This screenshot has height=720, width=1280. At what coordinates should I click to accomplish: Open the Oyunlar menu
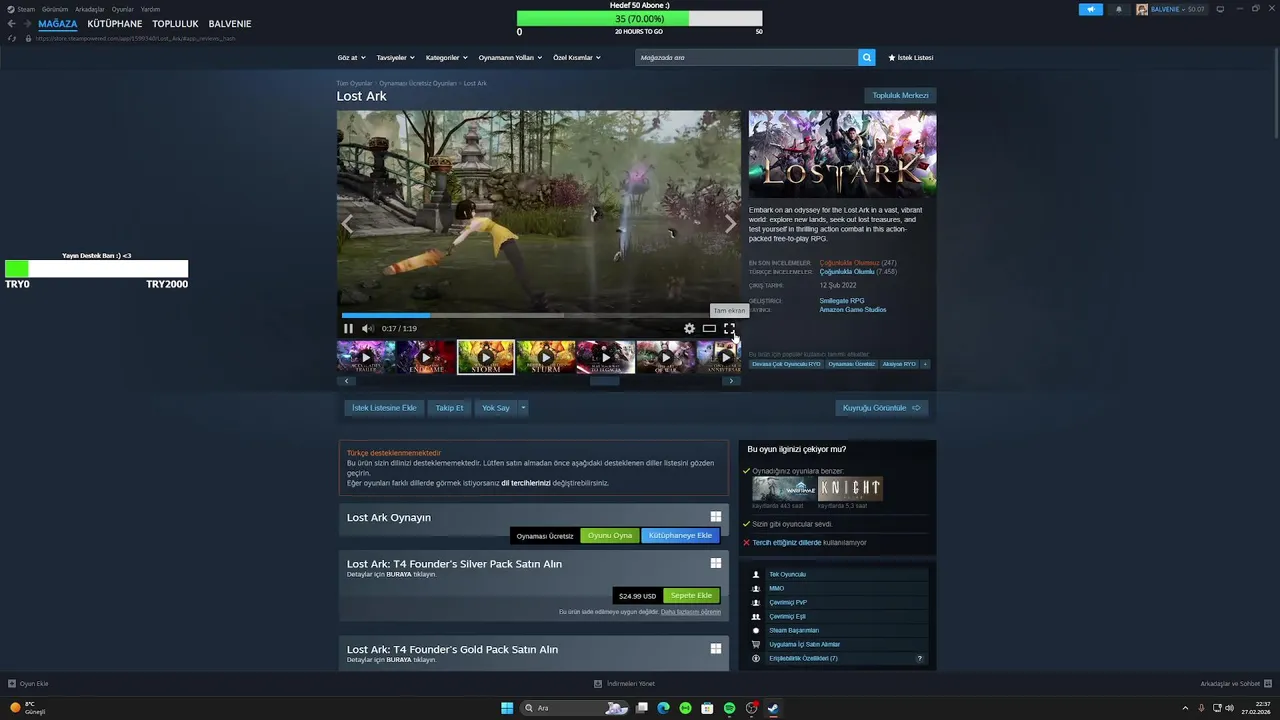(123, 9)
